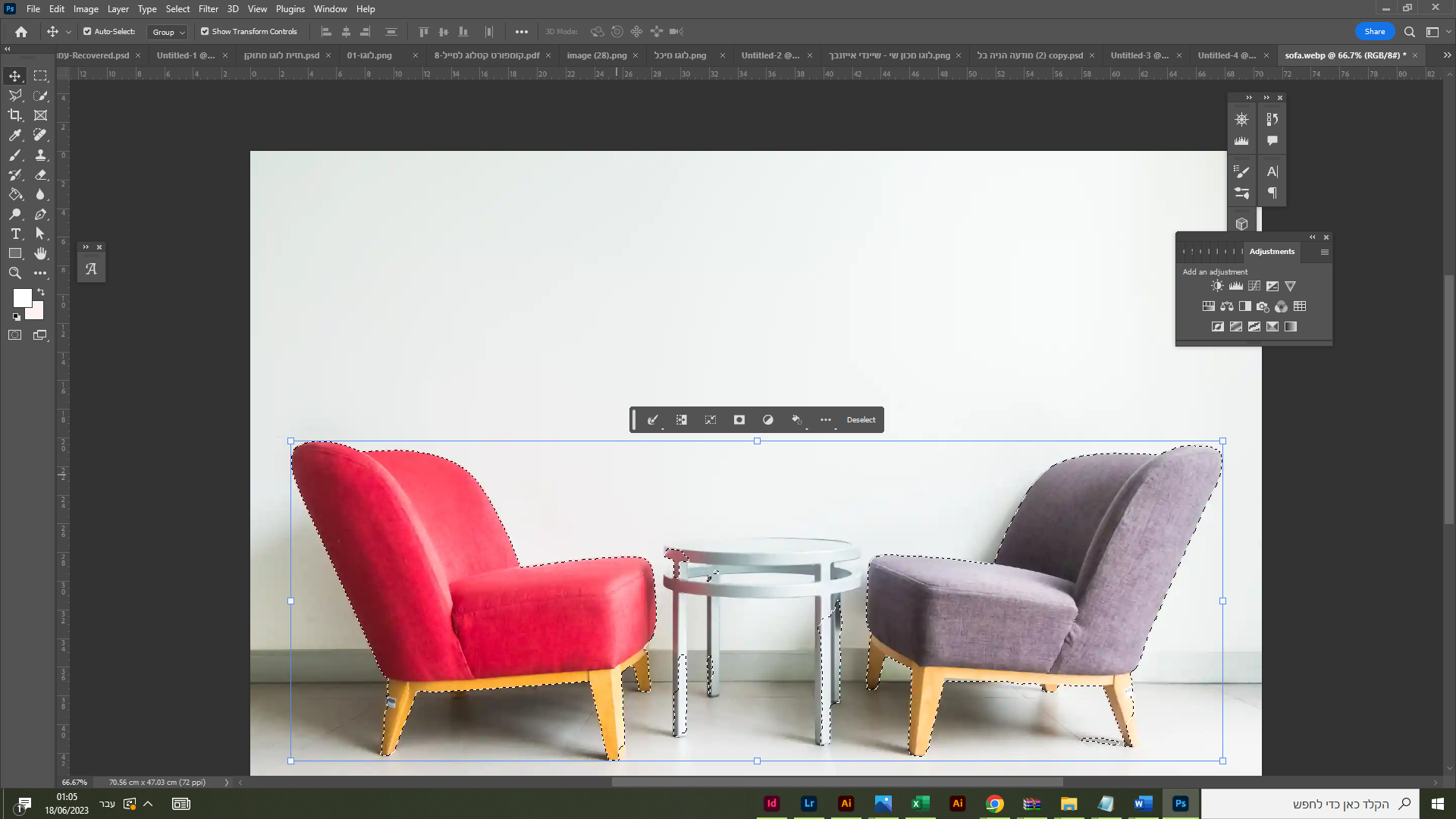Select the Clone Stamp tool
Screen dimensions: 1456x819
pos(41,155)
